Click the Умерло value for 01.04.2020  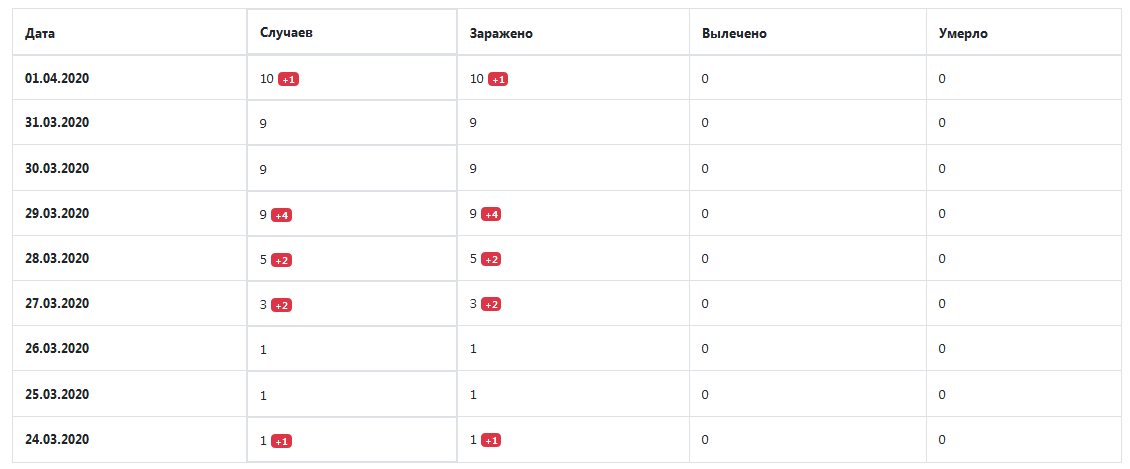(x=942, y=78)
